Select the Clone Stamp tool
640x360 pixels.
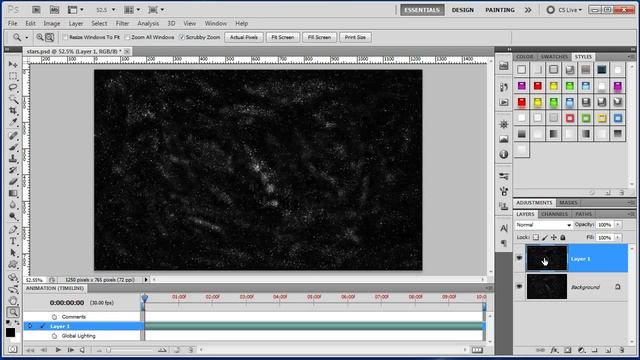13,158
